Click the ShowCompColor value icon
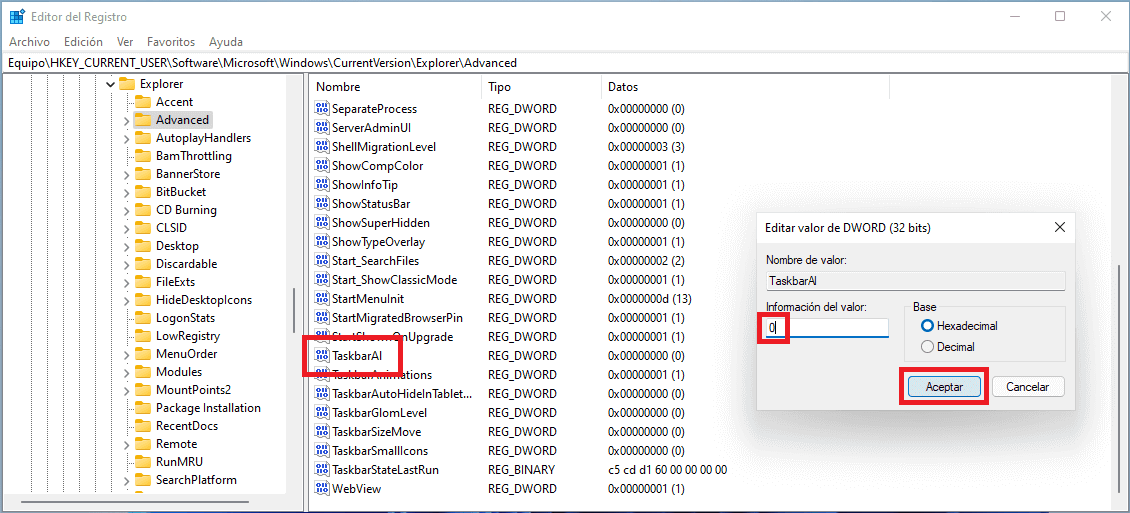The height and width of the screenshot is (513, 1130). point(321,166)
